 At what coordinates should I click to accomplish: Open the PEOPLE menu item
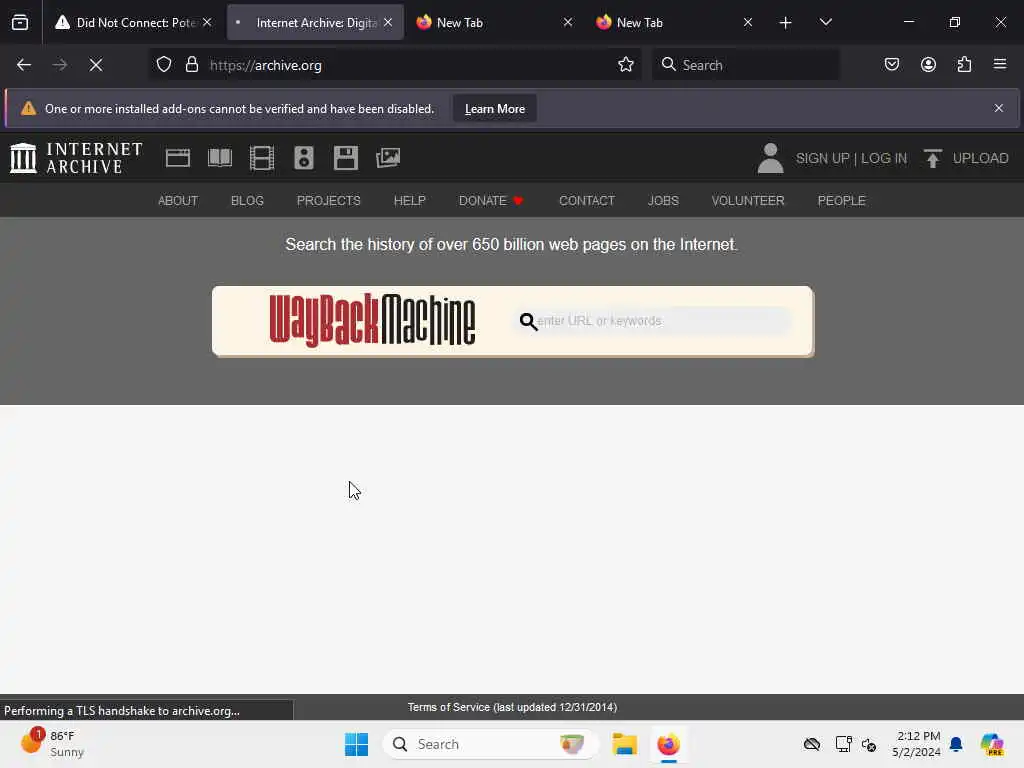841,200
